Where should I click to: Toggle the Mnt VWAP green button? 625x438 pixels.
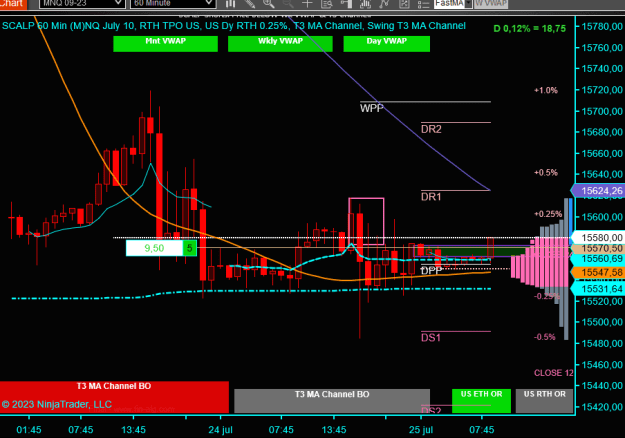pyautogui.click(x=165, y=44)
